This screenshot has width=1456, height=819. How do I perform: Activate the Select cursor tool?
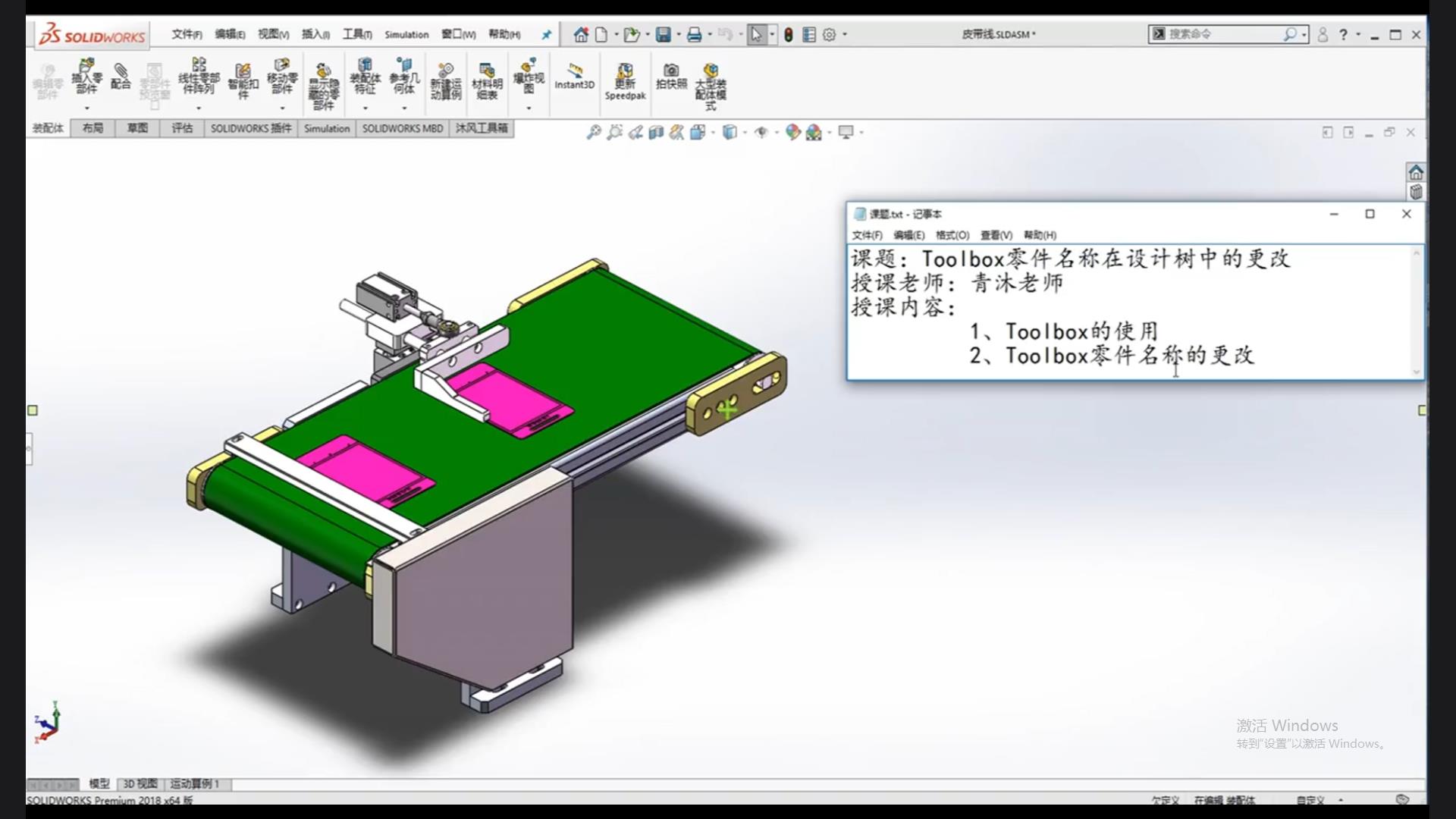point(757,35)
